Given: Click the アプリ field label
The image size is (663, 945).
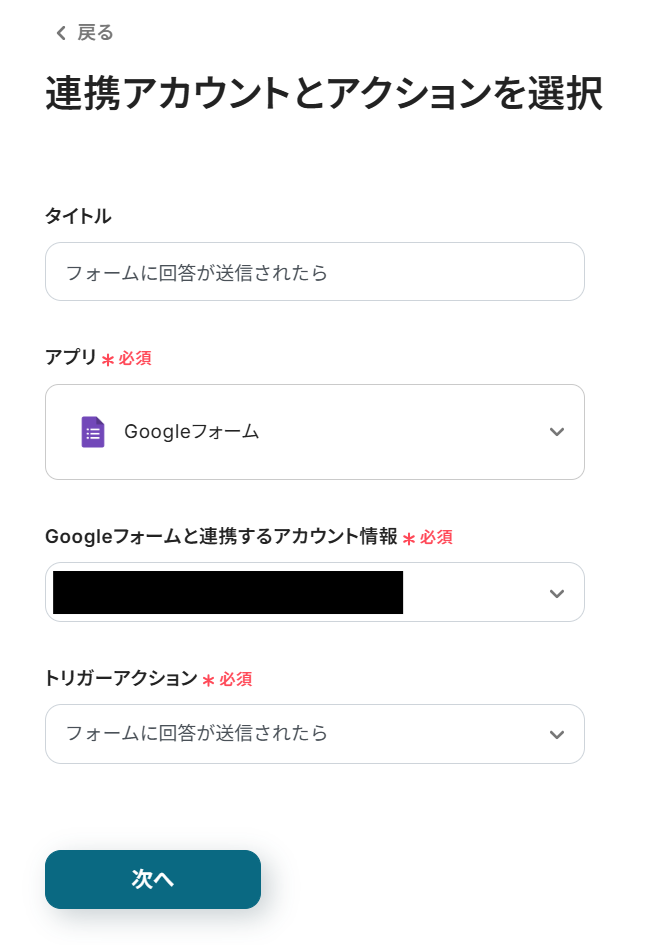Looking at the screenshot, I should [71, 358].
